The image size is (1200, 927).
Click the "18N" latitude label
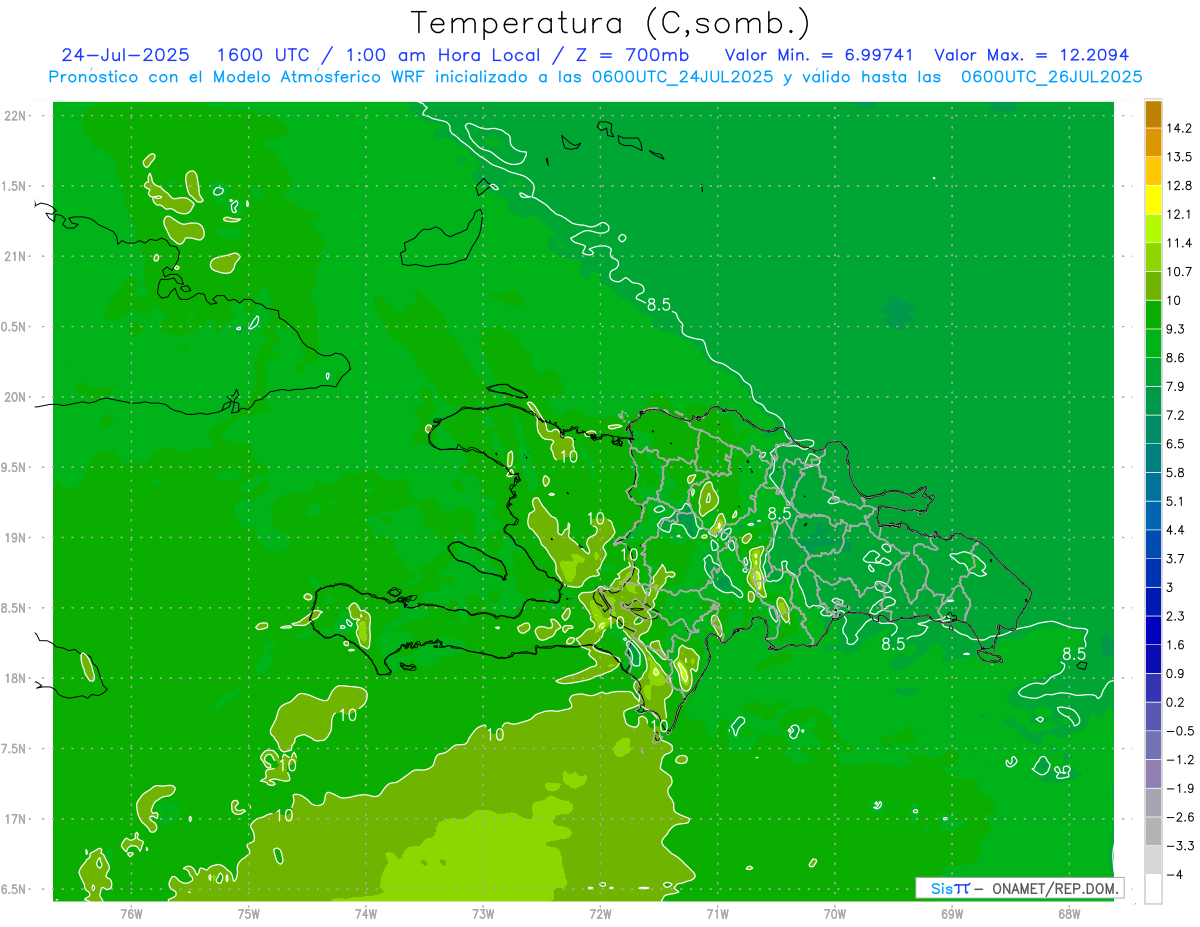click(x=15, y=678)
